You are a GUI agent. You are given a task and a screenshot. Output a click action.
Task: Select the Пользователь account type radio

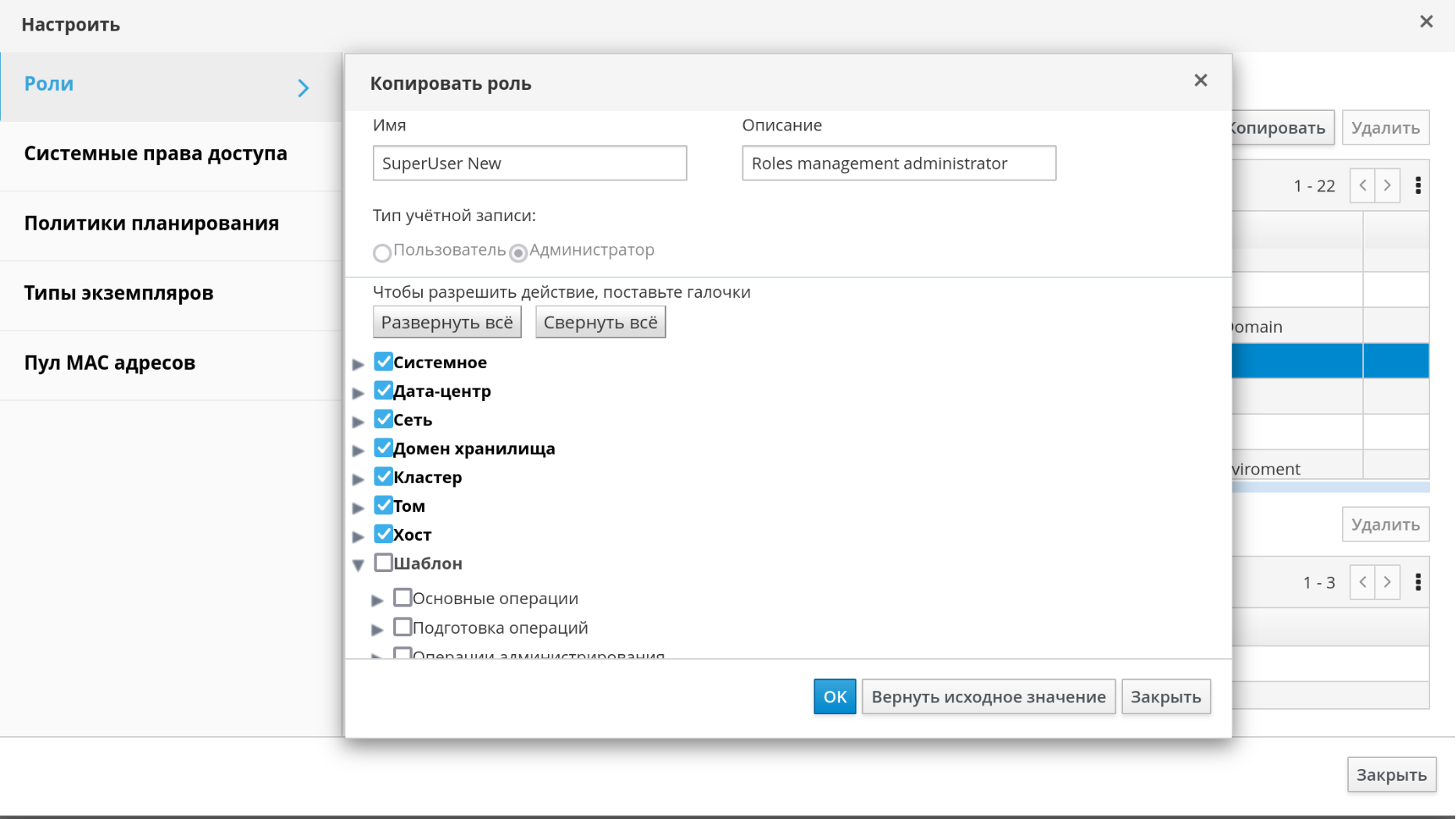(382, 252)
